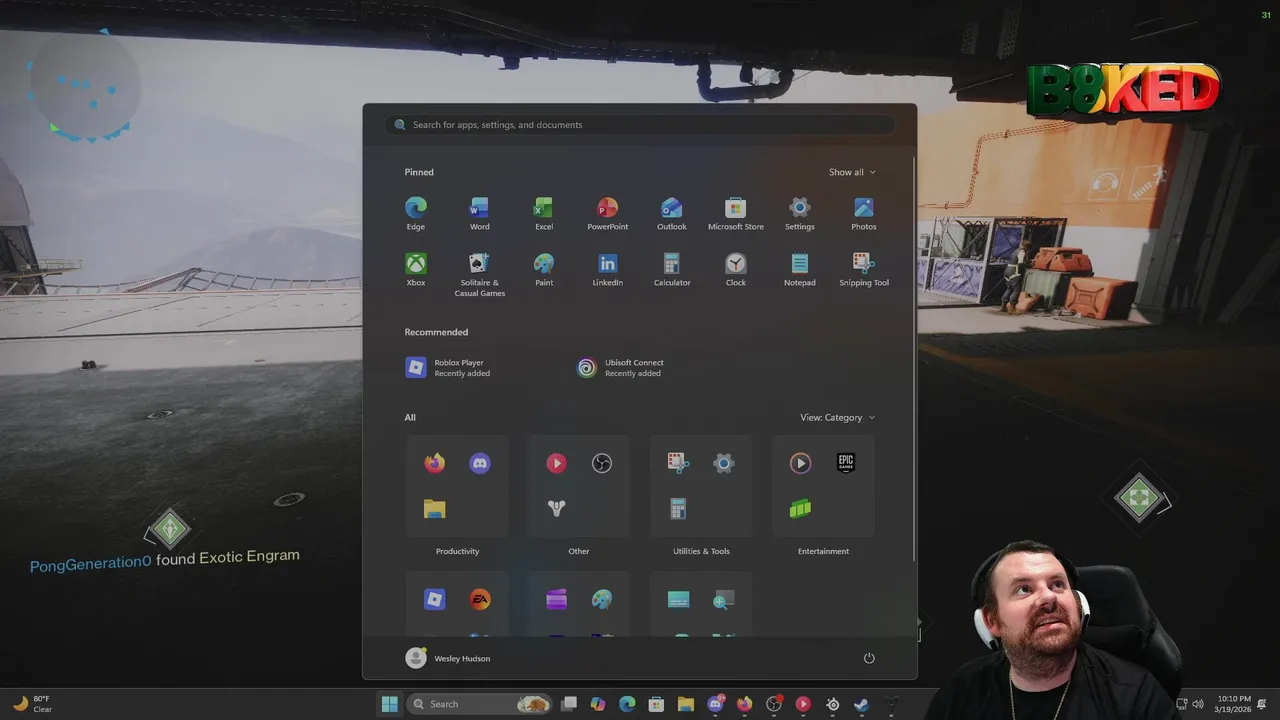This screenshot has height=720, width=1280.
Task: Open the View: Category dropdown
Action: pos(837,418)
